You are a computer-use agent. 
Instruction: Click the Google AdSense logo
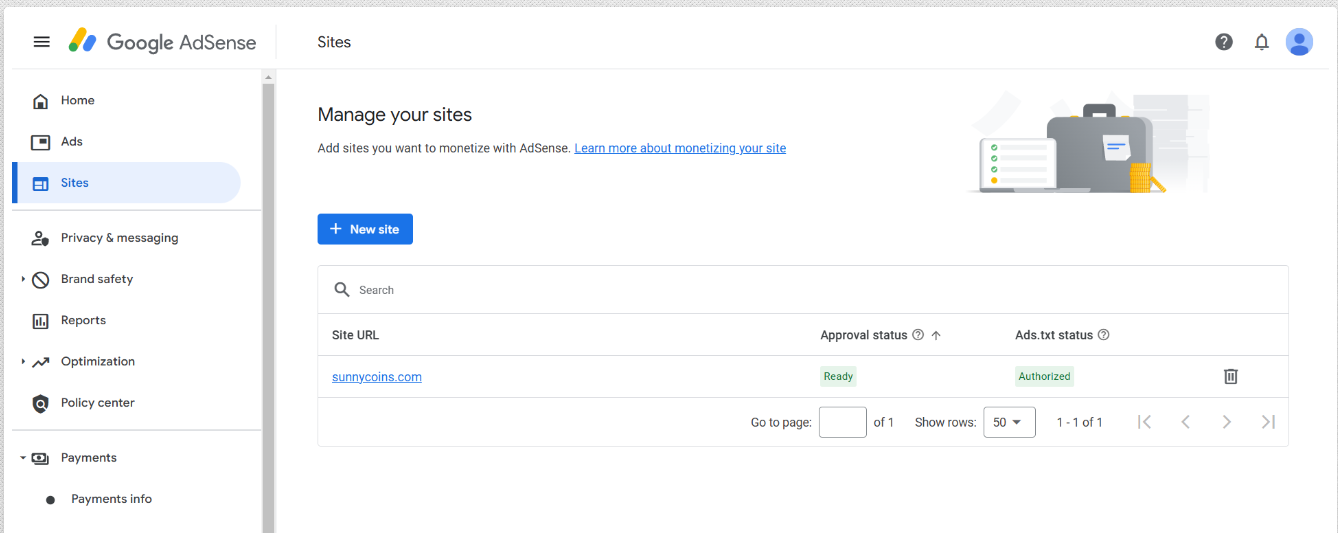tap(162, 42)
